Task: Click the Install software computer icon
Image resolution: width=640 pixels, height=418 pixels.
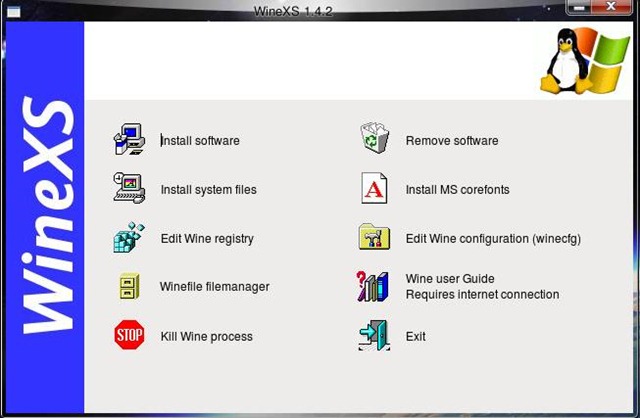Action: tap(129, 140)
